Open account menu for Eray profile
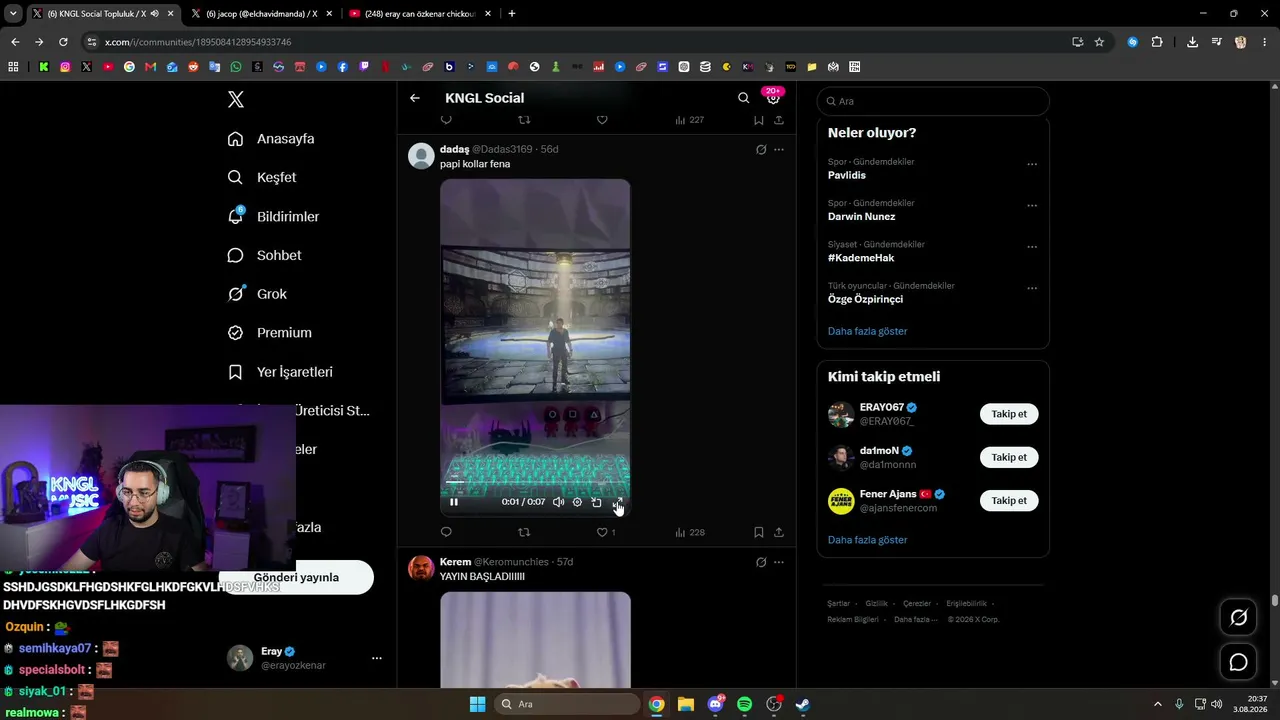 click(x=377, y=658)
